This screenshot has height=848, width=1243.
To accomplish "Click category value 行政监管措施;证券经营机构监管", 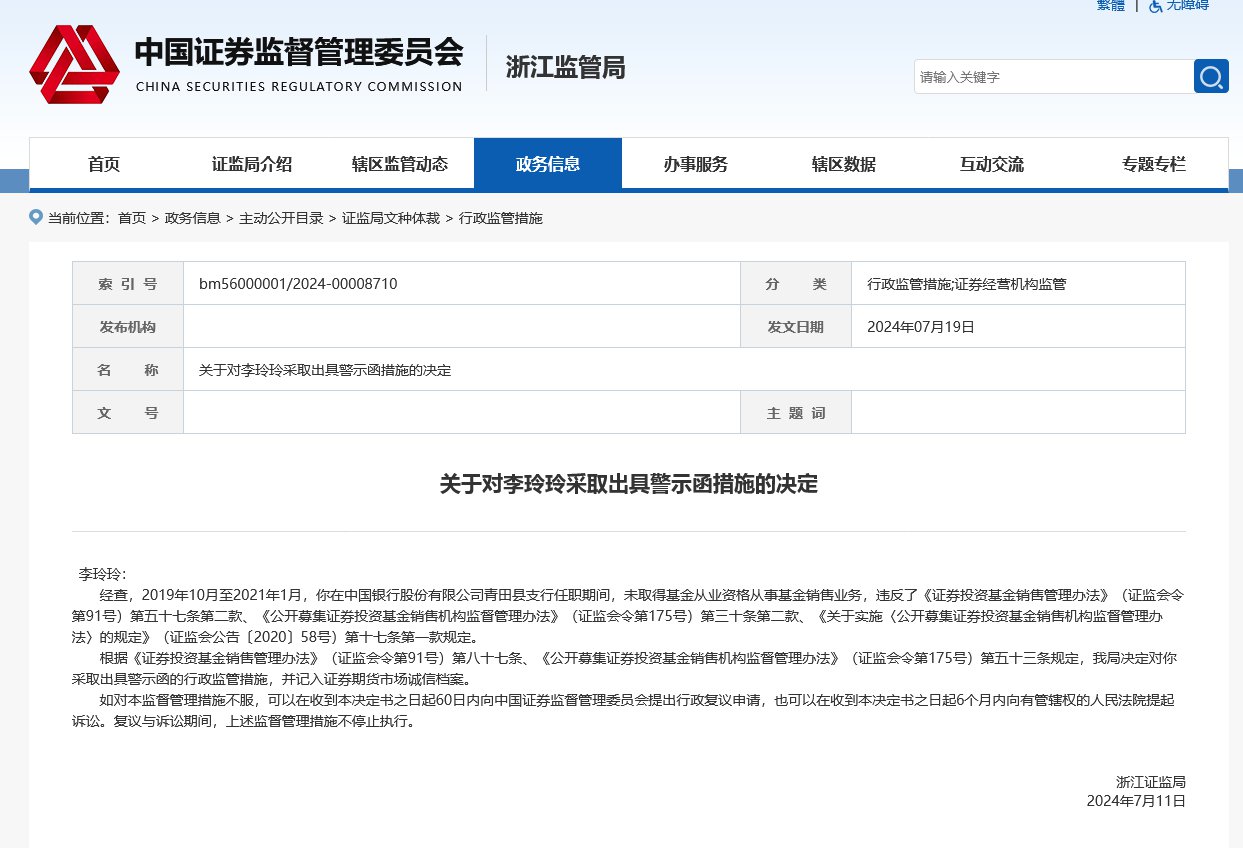I will tap(967, 284).
